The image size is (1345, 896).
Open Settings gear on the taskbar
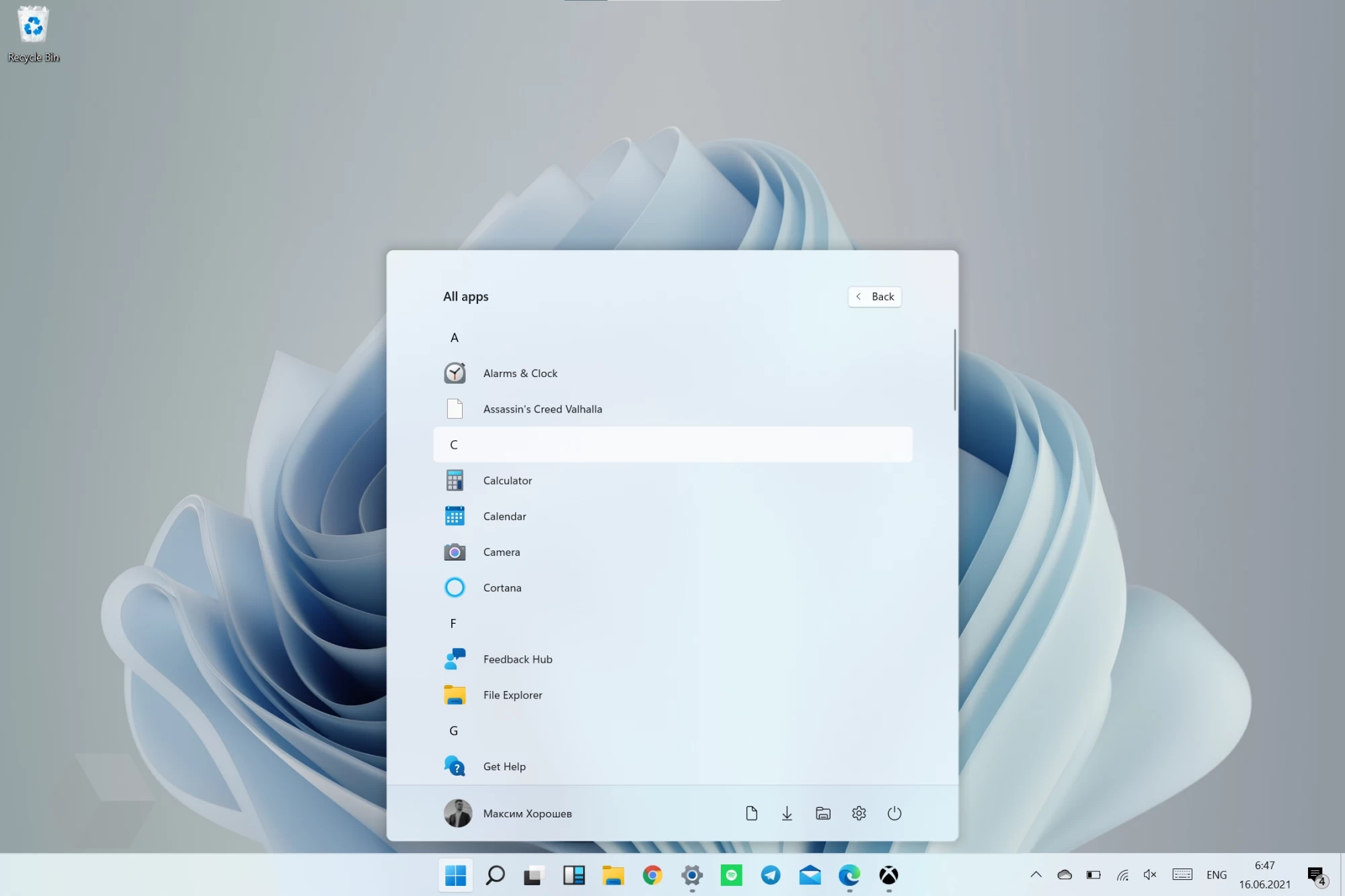coord(692,875)
